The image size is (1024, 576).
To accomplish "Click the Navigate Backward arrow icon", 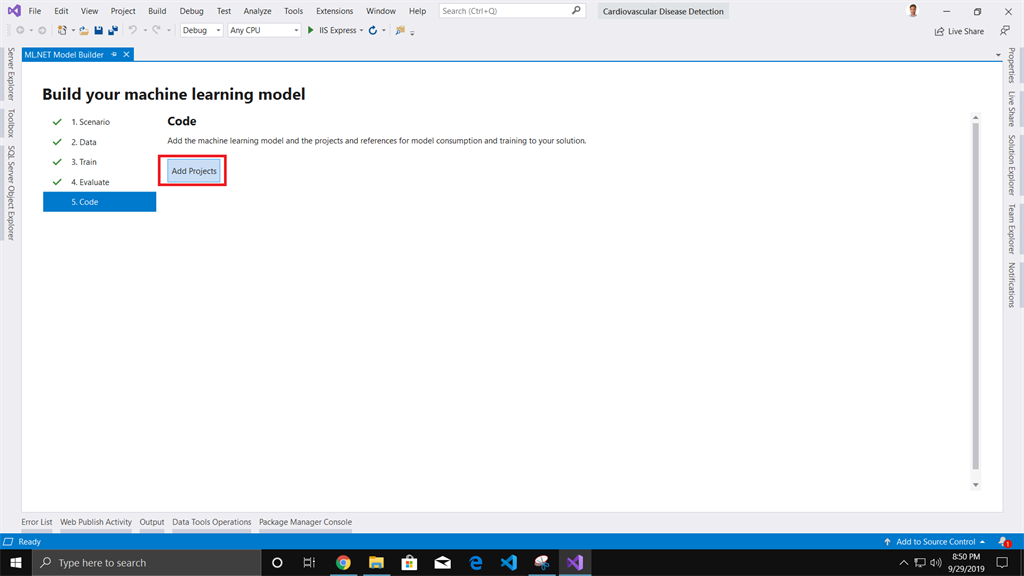I will coord(20,30).
